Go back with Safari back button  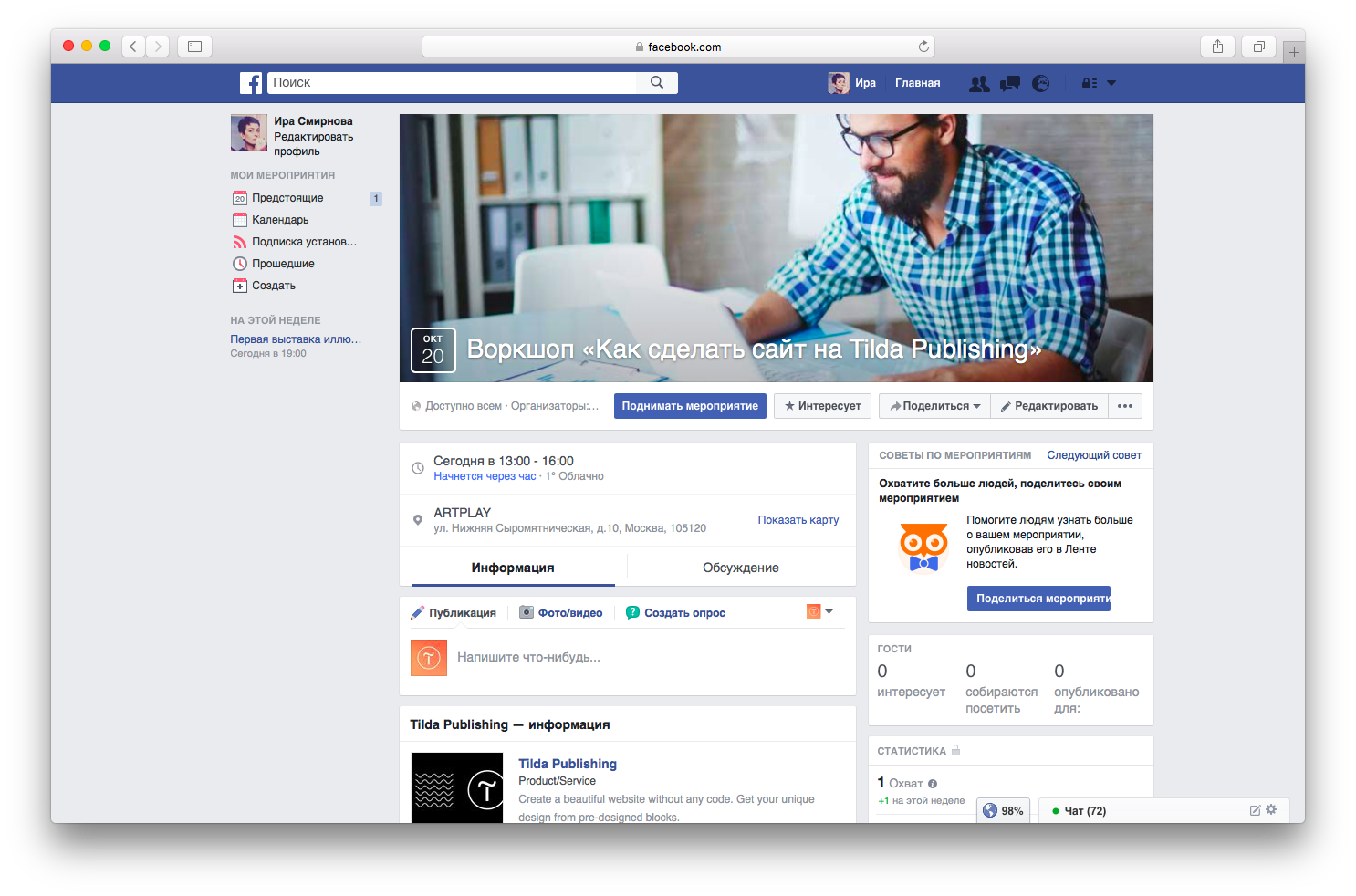point(133,47)
